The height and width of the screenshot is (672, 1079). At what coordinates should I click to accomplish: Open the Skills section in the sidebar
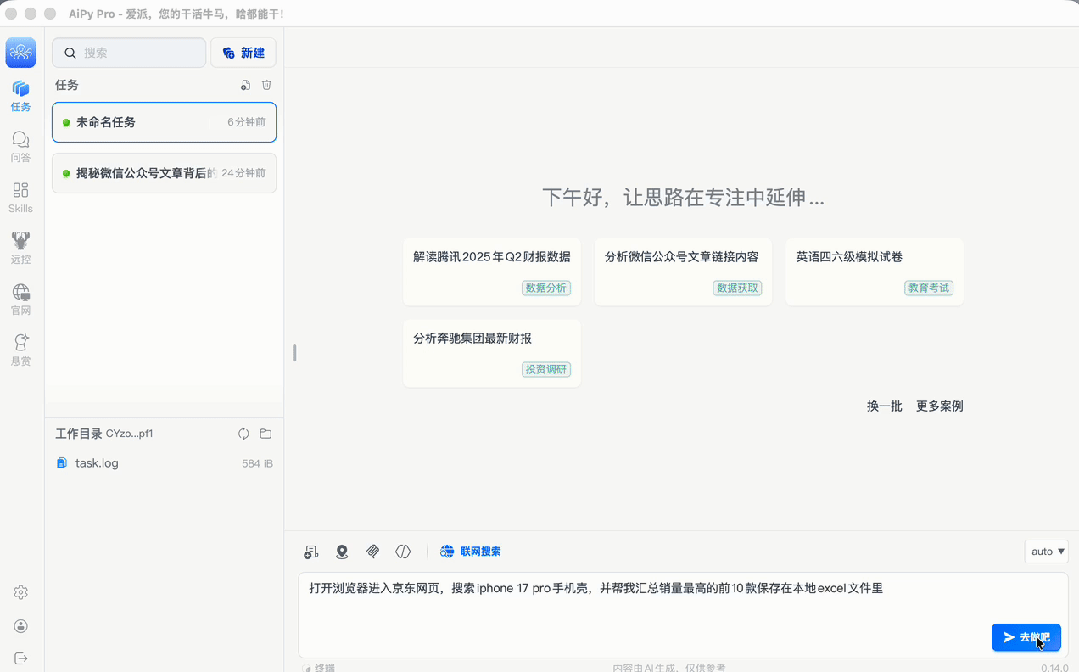pyautogui.click(x=21, y=197)
